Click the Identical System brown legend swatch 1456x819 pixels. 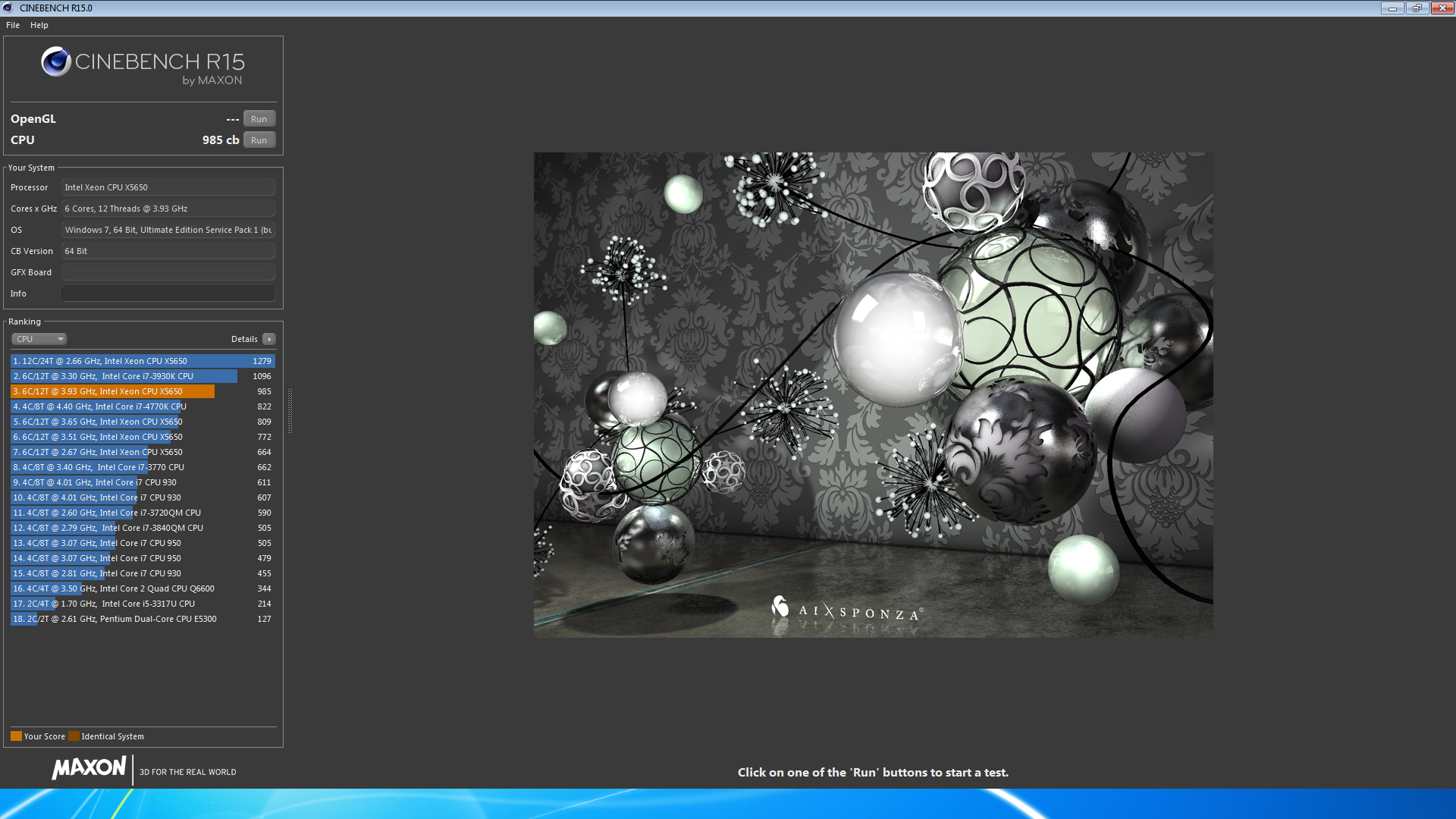(x=74, y=736)
